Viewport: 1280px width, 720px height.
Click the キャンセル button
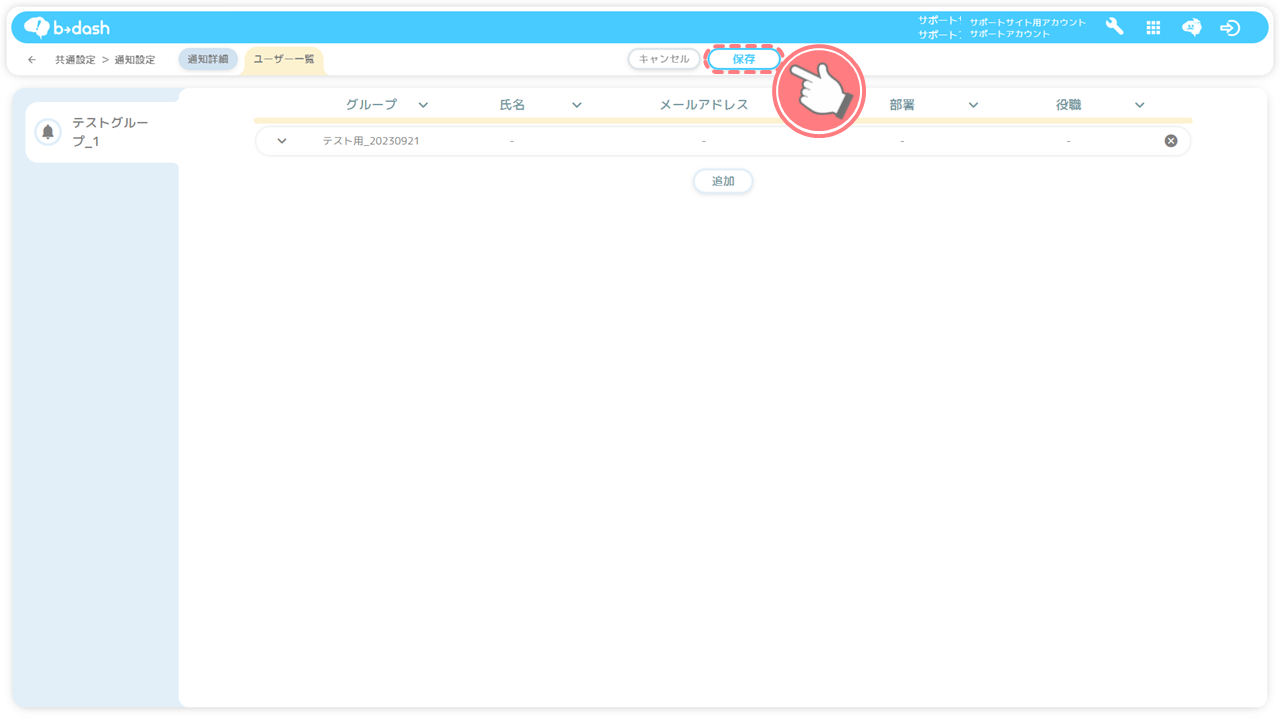664,59
